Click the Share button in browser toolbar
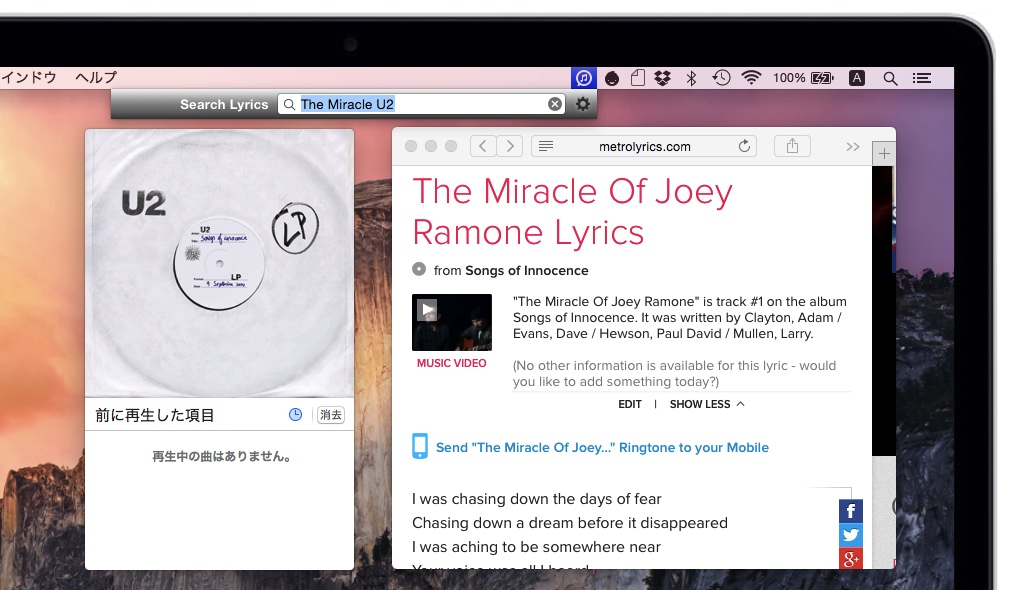The height and width of the screenshot is (590, 1020). tap(792, 146)
